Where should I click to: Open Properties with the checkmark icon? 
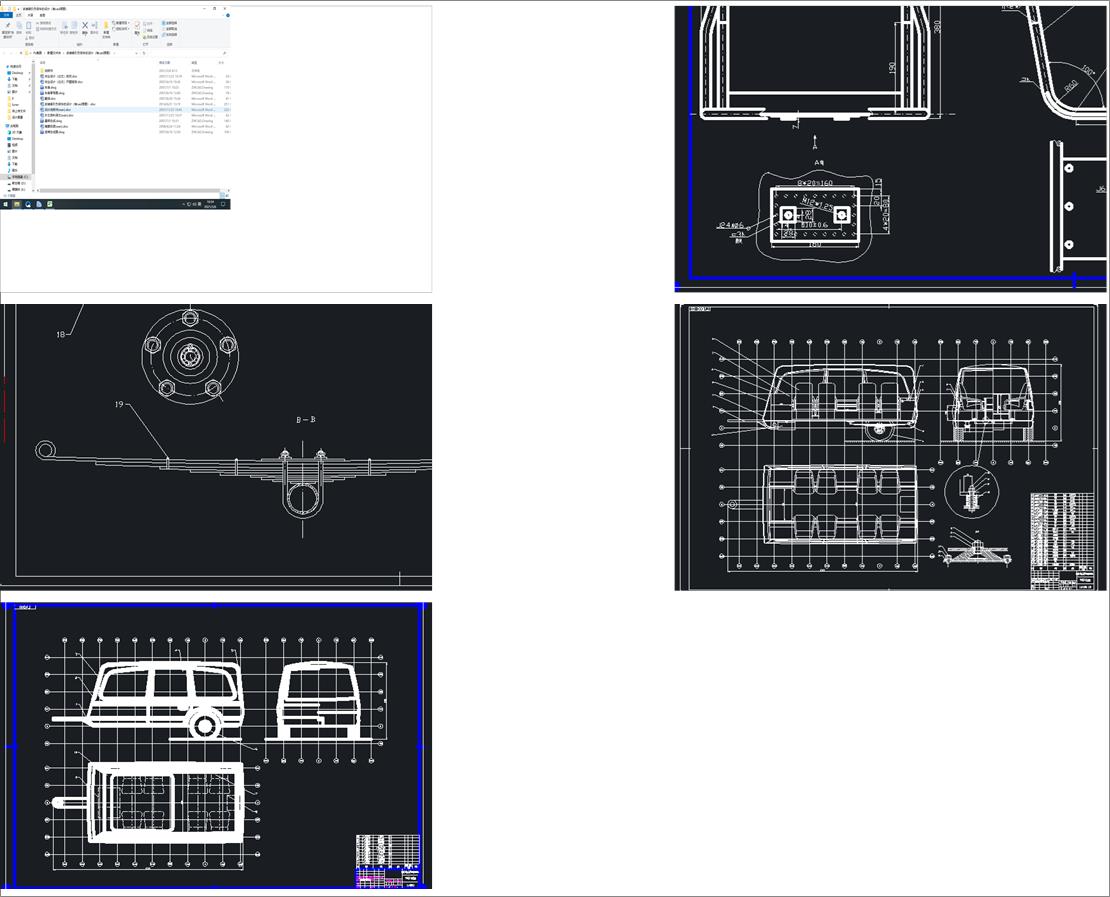pyautogui.click(x=137, y=25)
